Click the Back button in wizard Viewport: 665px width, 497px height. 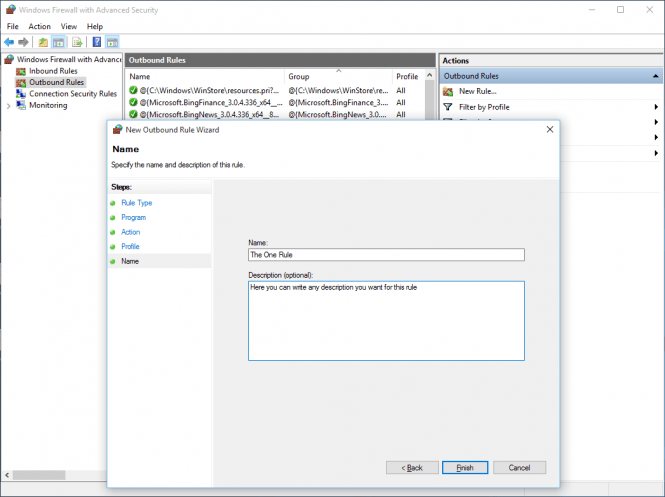click(x=412, y=467)
